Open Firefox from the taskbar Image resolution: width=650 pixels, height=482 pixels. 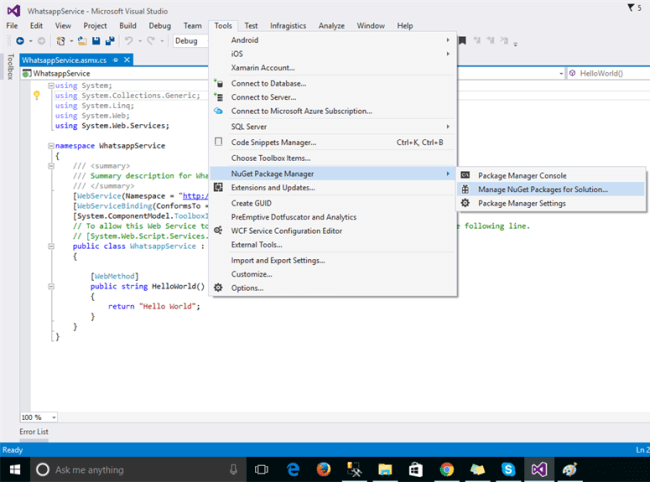(x=324, y=469)
